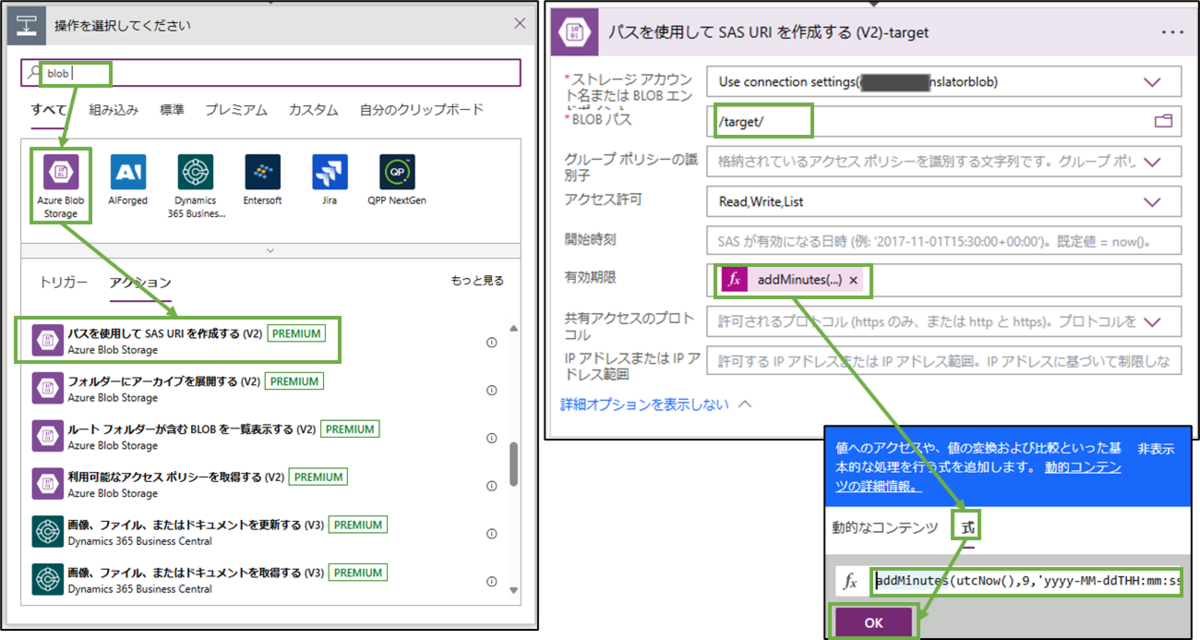This screenshot has height=640, width=1200.
Task: Switch to the プレミアム tab
Action: click(x=237, y=110)
